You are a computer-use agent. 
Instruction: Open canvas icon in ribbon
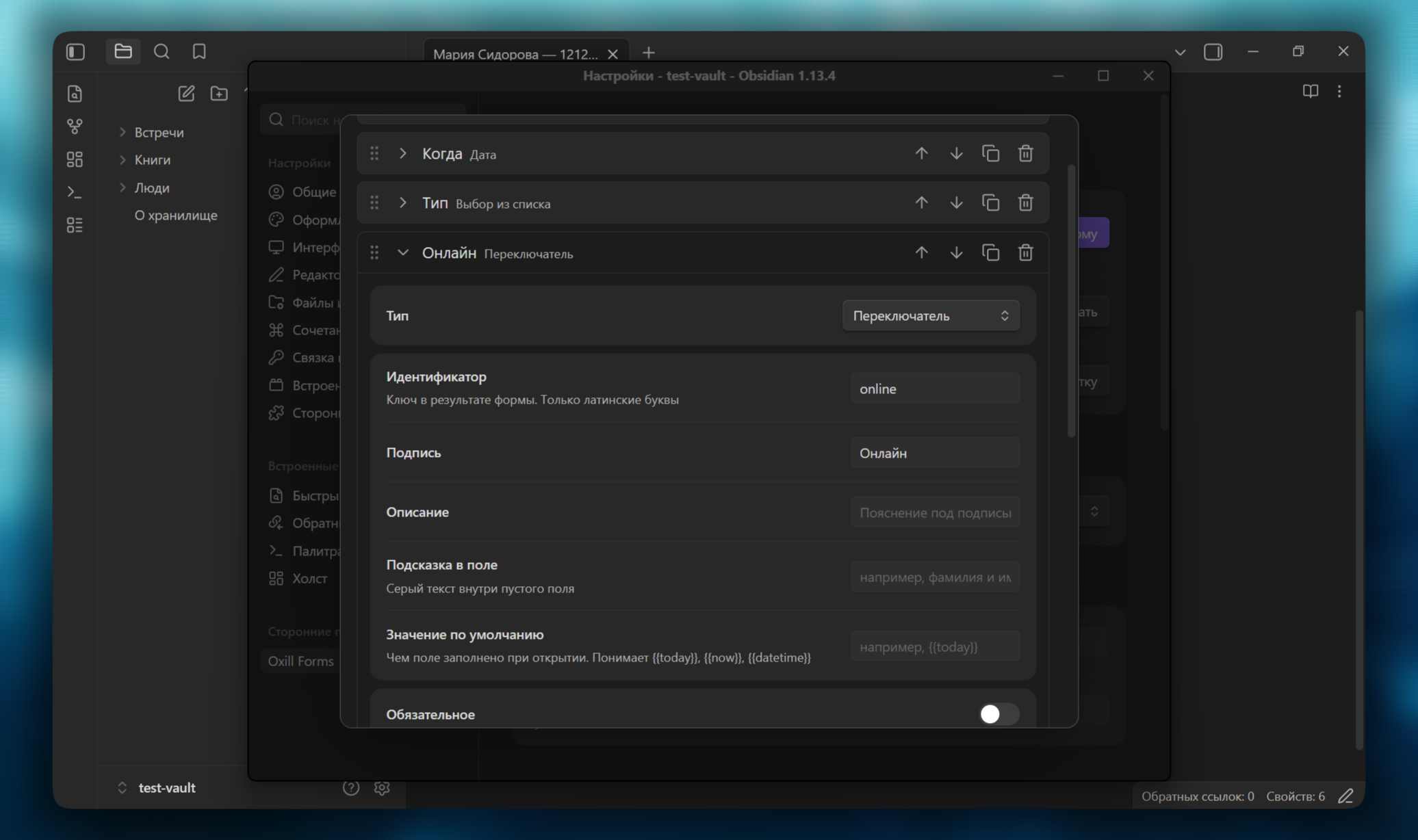pos(75,159)
